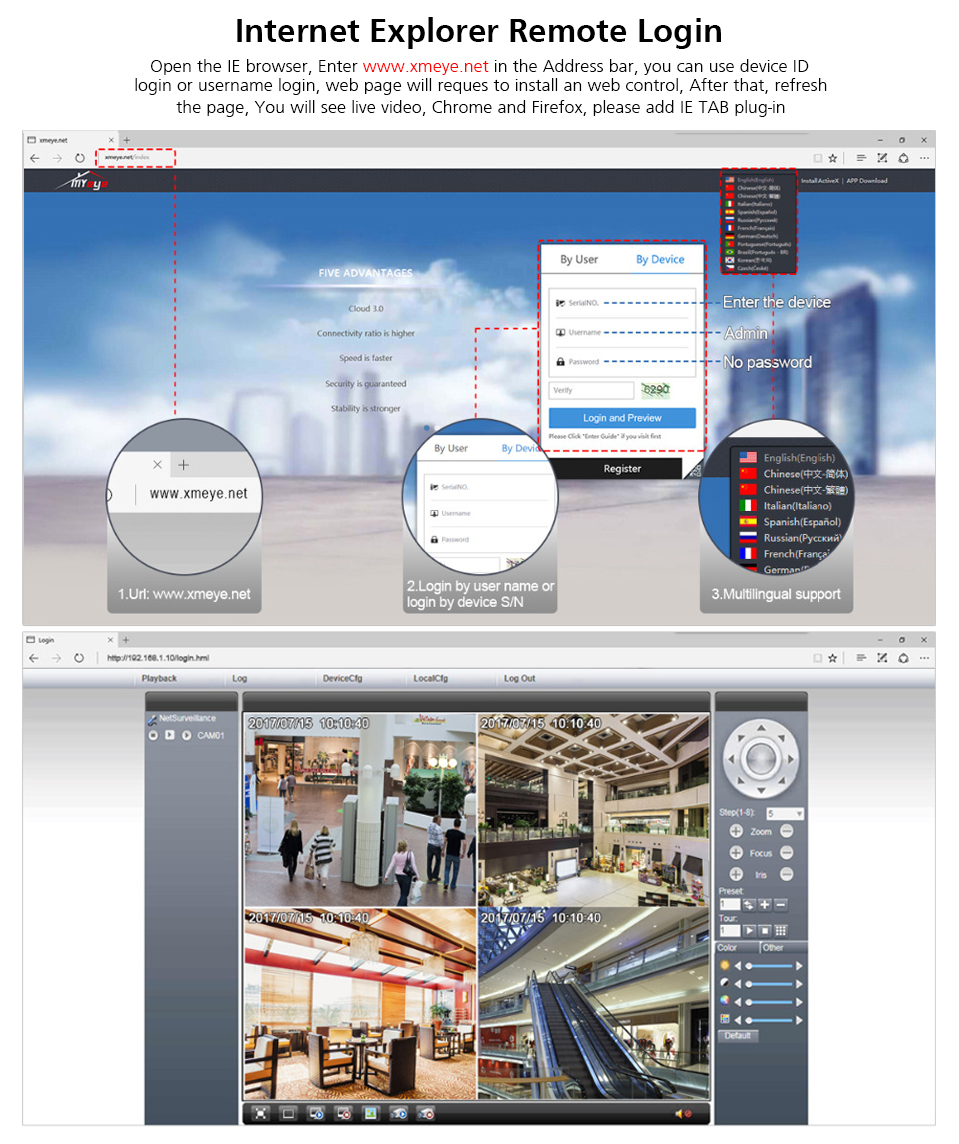959x1144 pixels.
Task: Start the tour with the play button
Action: (x=749, y=930)
